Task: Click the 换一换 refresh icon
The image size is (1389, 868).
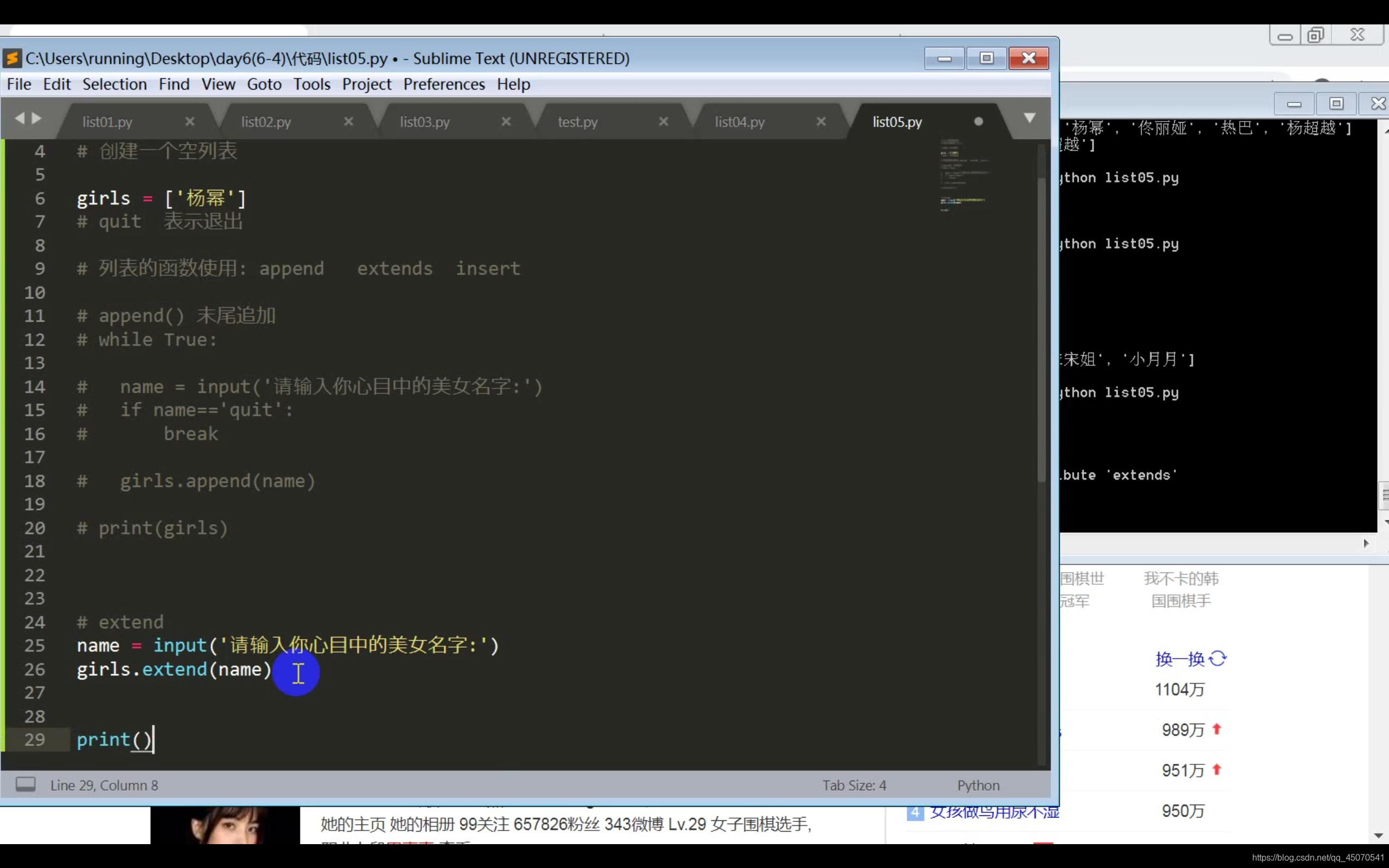Action: [1218, 659]
